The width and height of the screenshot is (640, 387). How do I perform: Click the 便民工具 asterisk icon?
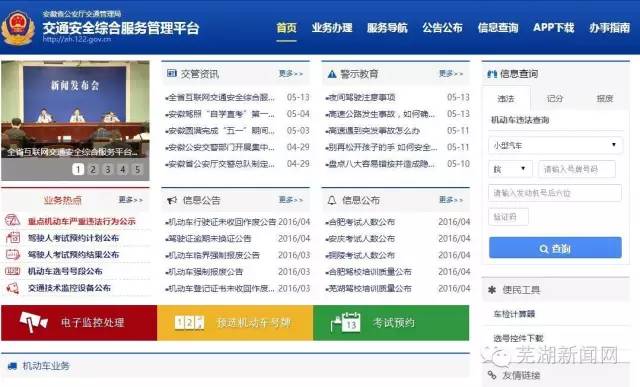pyautogui.click(x=492, y=290)
